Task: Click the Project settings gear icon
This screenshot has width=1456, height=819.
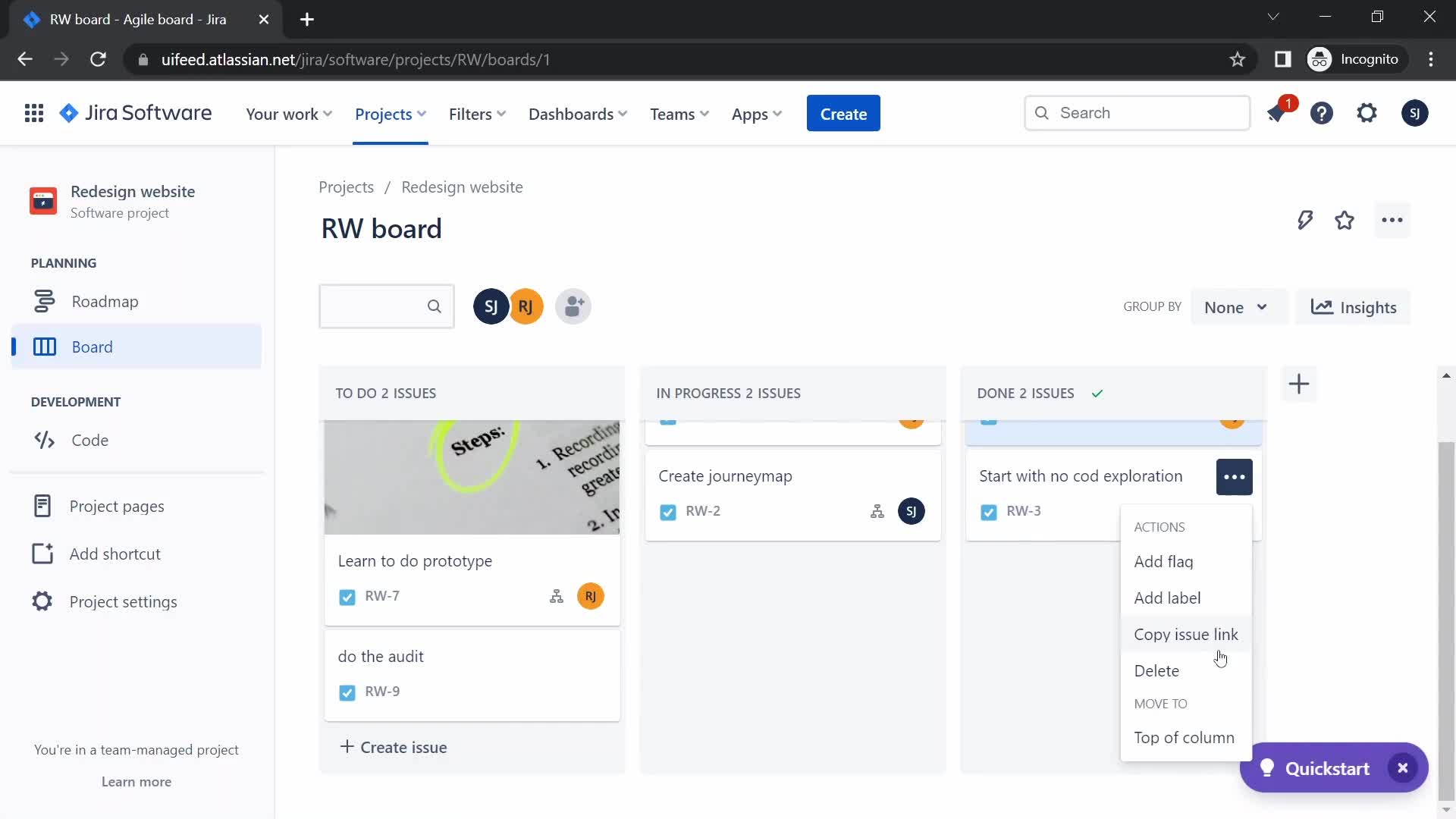Action: point(42,602)
